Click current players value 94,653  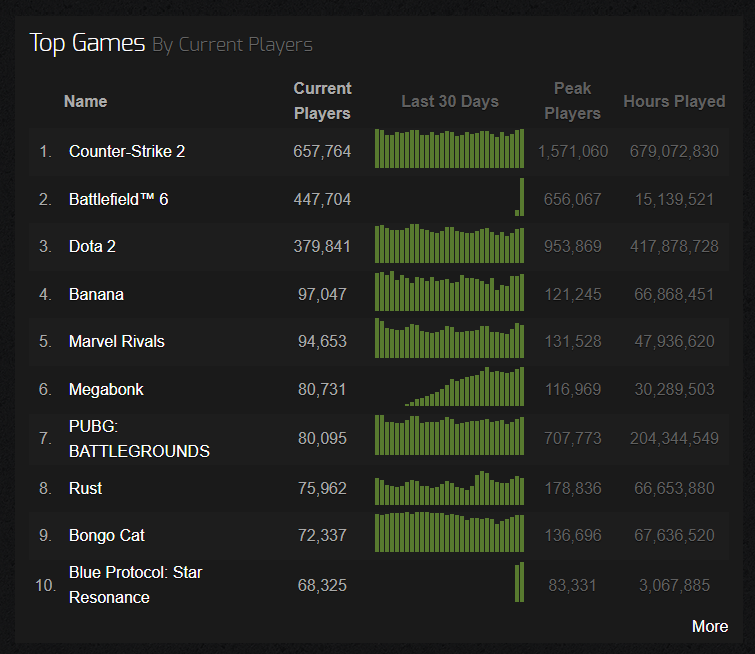pos(322,341)
